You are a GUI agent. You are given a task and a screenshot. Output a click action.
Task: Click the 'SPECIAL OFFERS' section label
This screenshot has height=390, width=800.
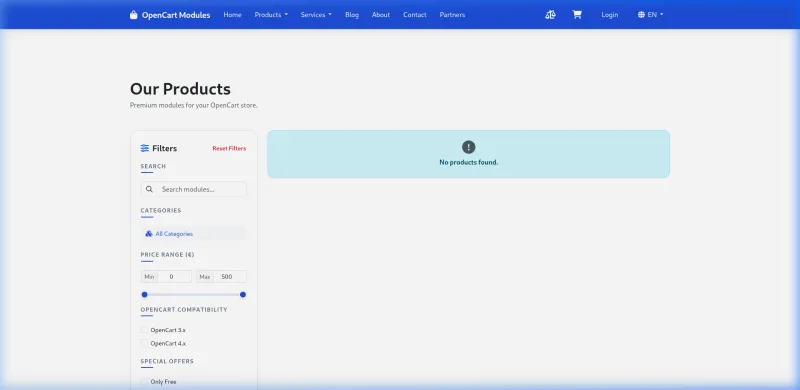tap(167, 361)
